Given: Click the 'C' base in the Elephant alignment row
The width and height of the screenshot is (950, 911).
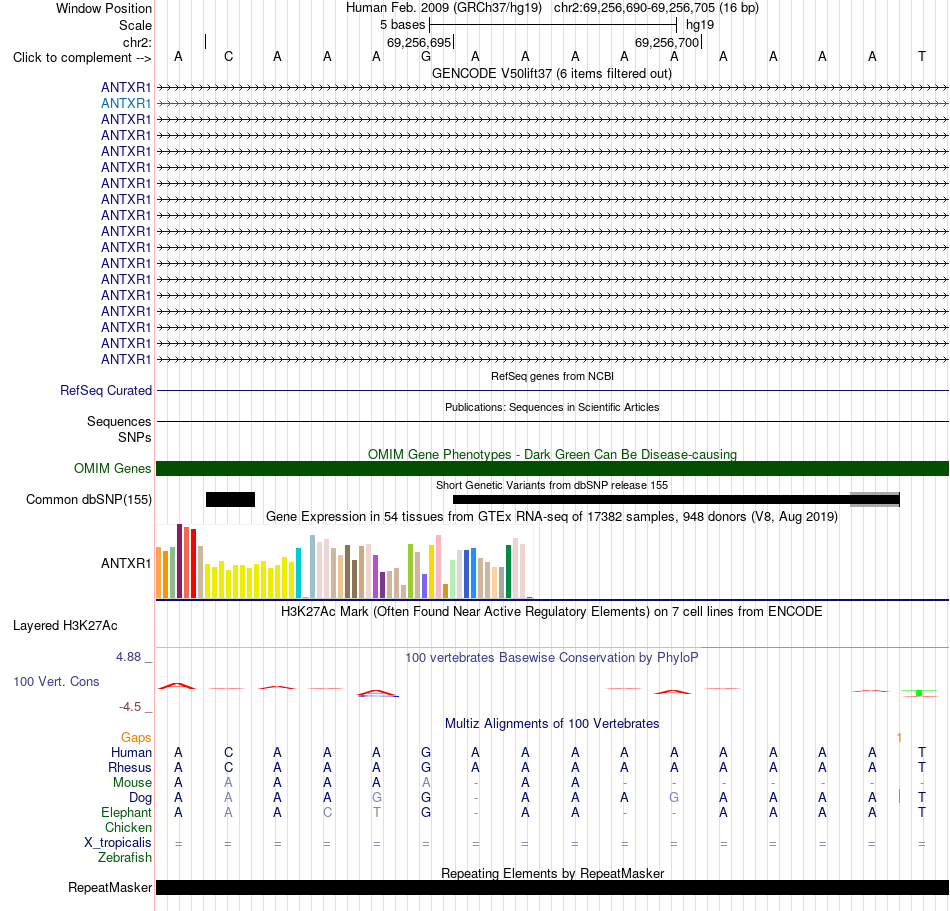Looking at the screenshot, I should click(327, 812).
